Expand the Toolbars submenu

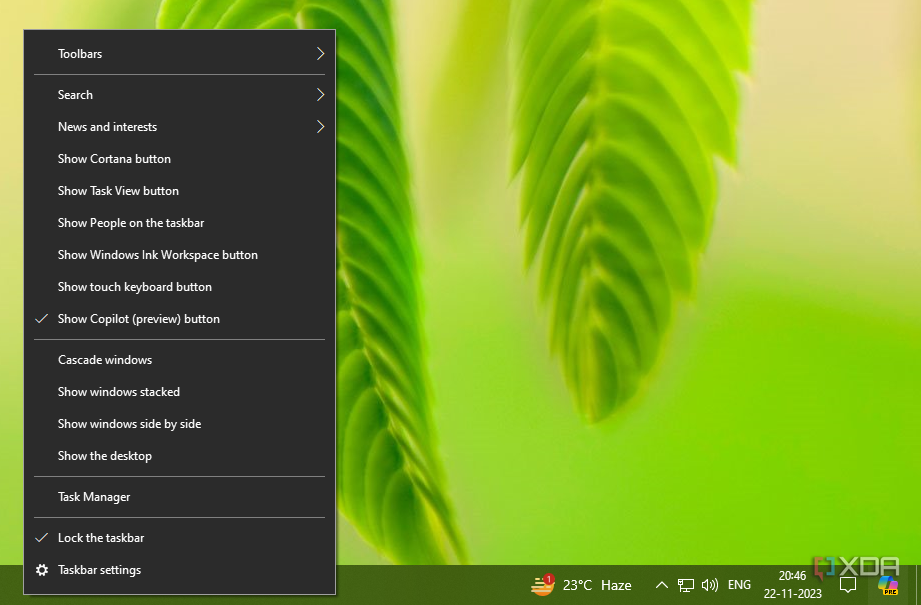pos(179,54)
